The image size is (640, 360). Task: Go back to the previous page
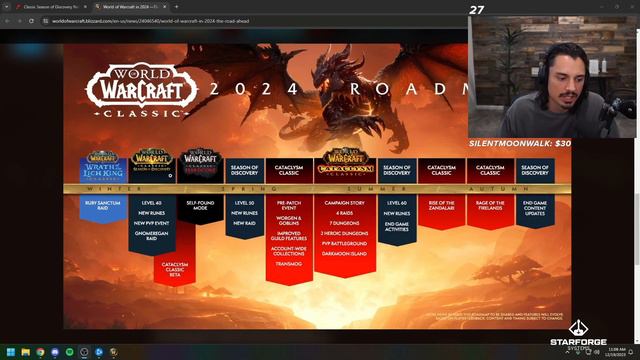7,21
